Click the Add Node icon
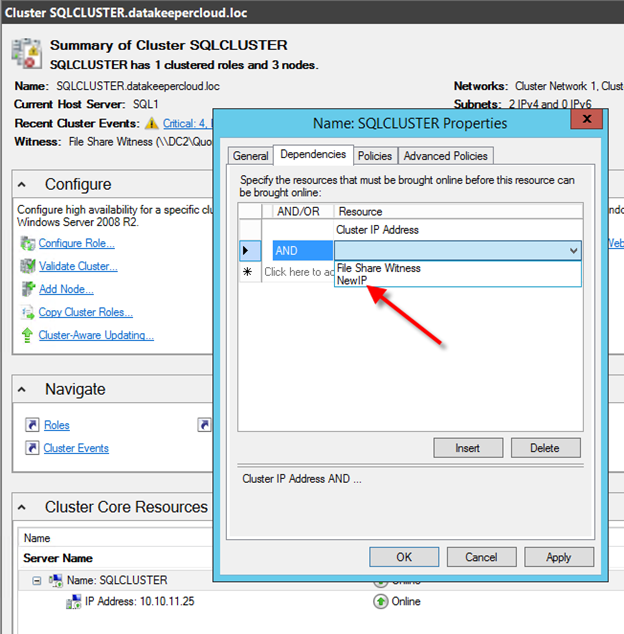This screenshot has width=624, height=634. coord(27,289)
